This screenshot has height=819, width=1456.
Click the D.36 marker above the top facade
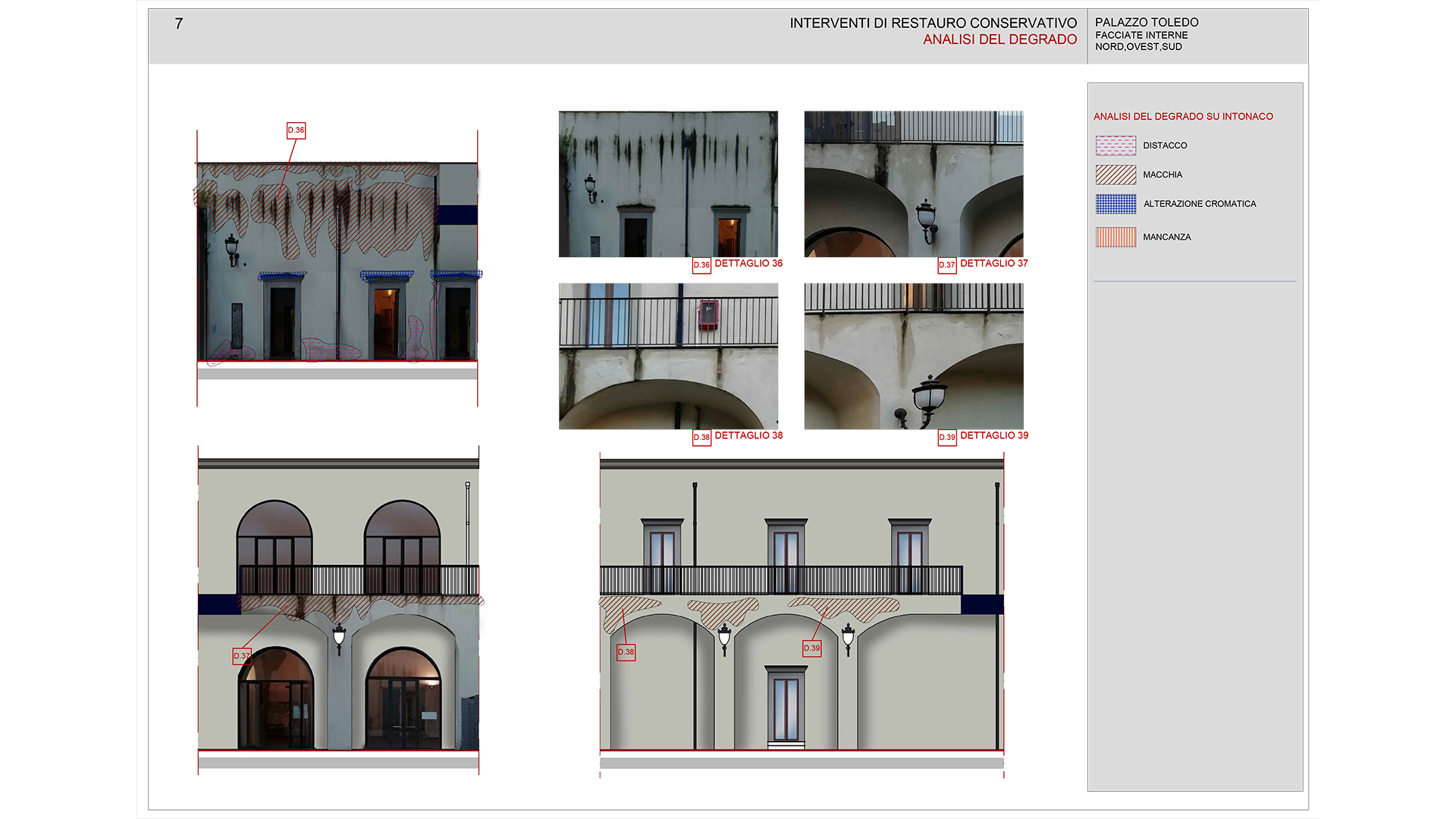click(x=296, y=130)
